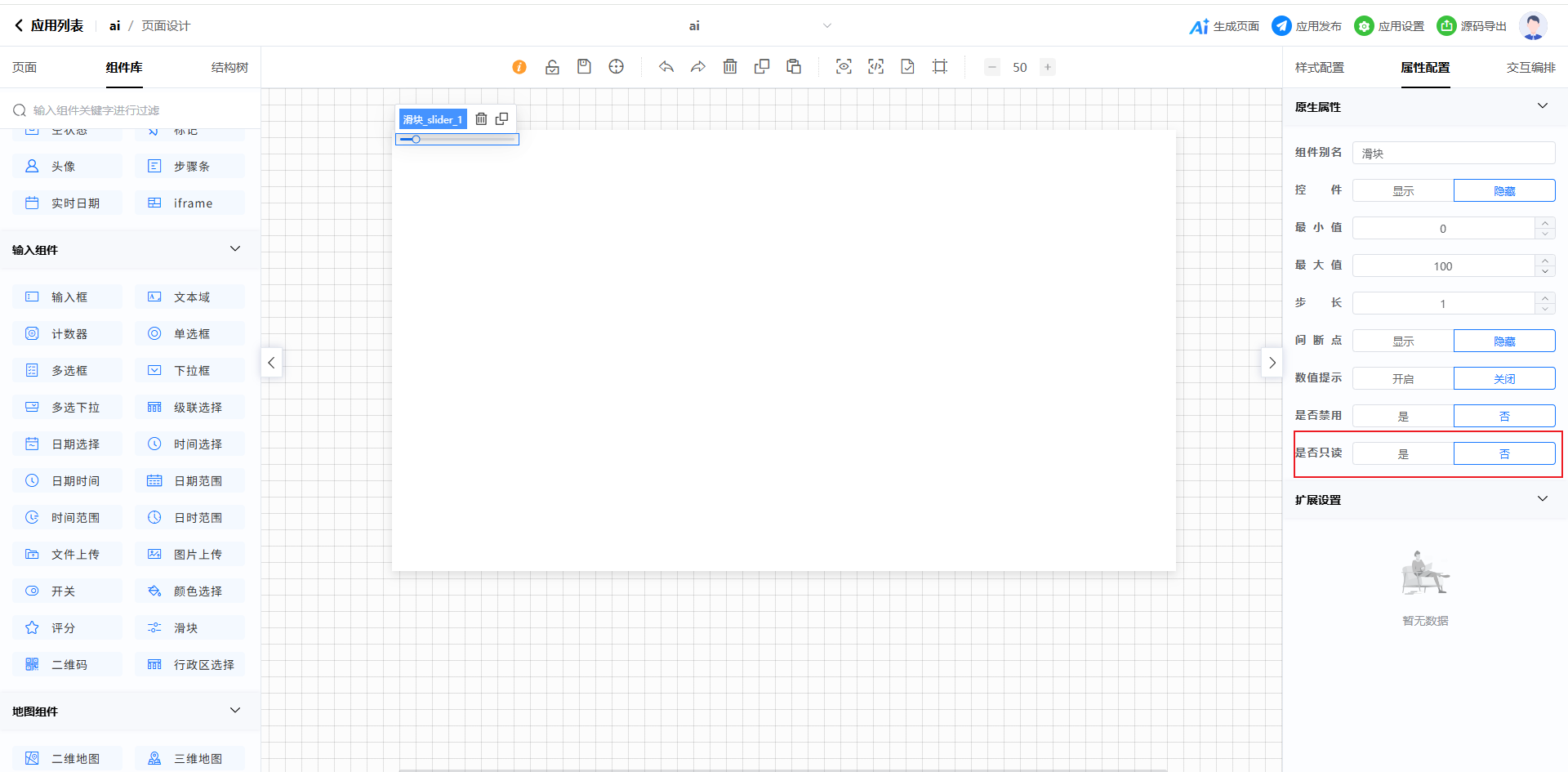Set 间断点 to 显示
The height and width of the screenshot is (772, 1568).
[x=1403, y=341]
